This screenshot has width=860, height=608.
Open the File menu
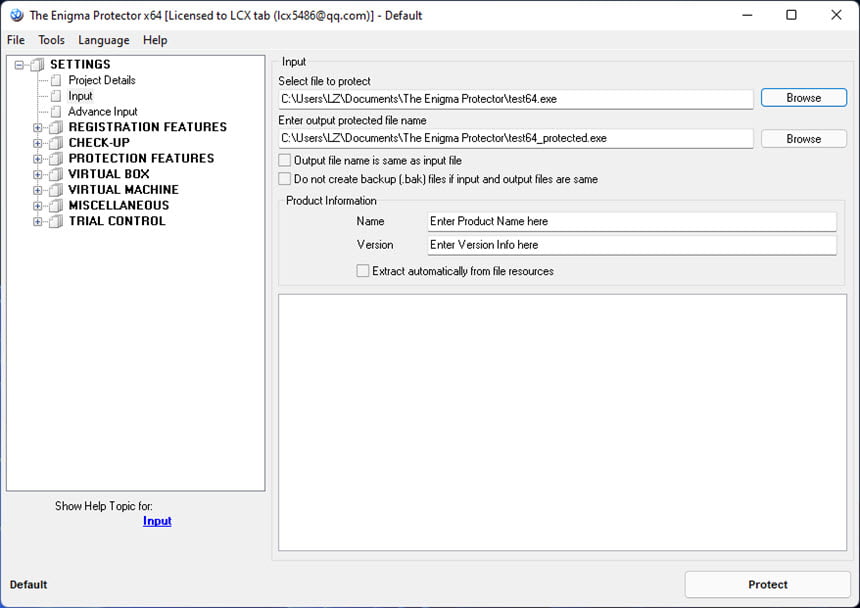[x=16, y=40]
